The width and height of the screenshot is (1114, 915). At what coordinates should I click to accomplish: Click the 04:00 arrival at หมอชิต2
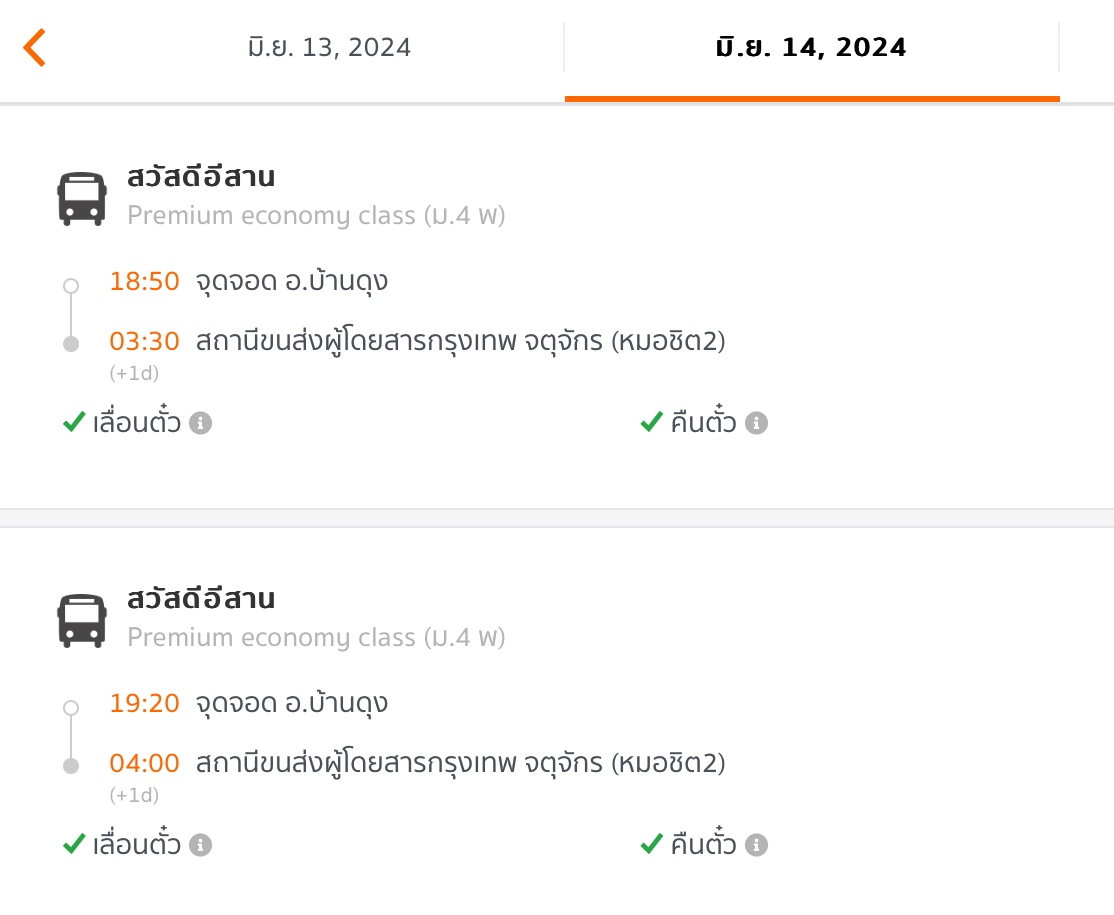coord(144,764)
